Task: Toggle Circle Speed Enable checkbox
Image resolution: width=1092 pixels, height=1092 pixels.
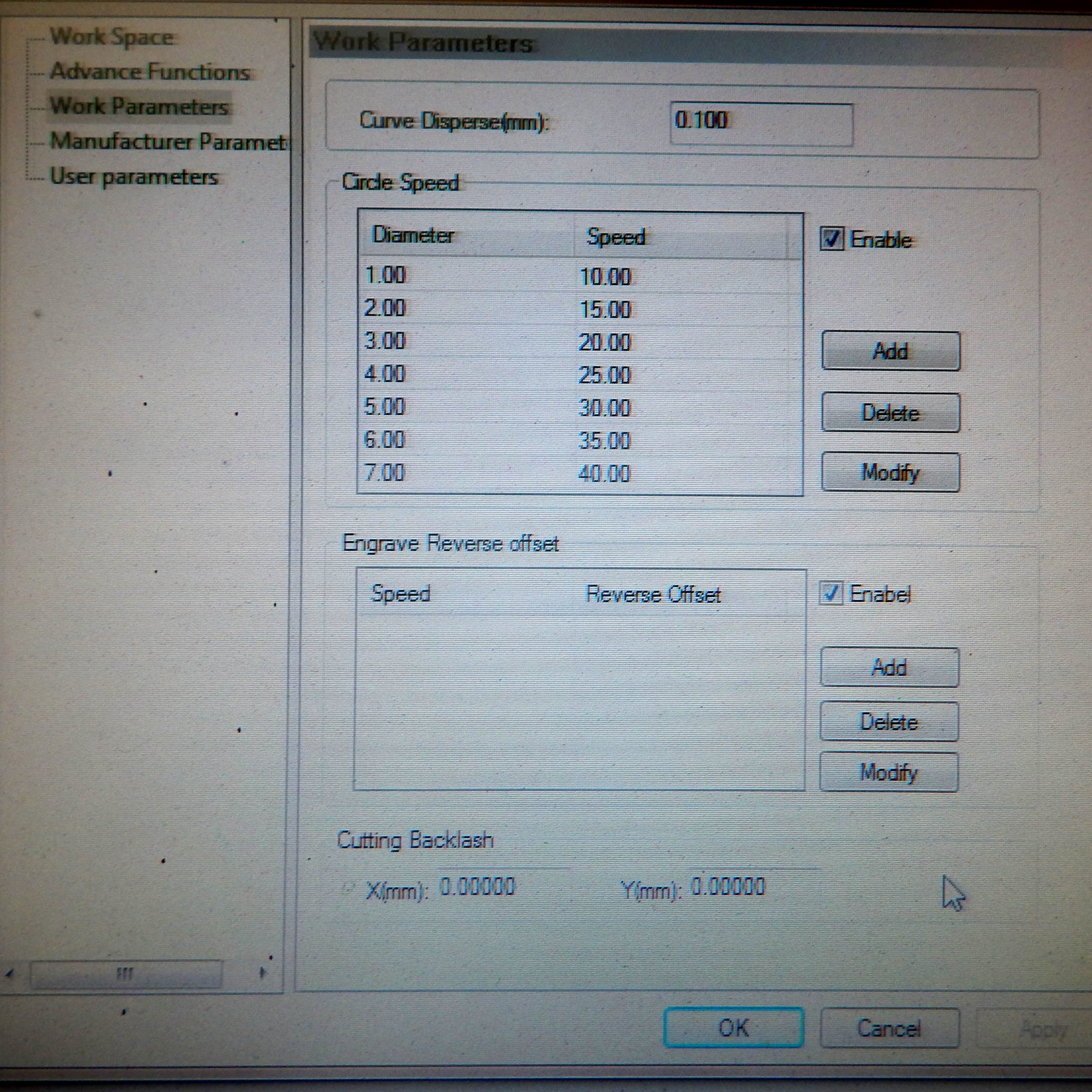Action: (831, 239)
